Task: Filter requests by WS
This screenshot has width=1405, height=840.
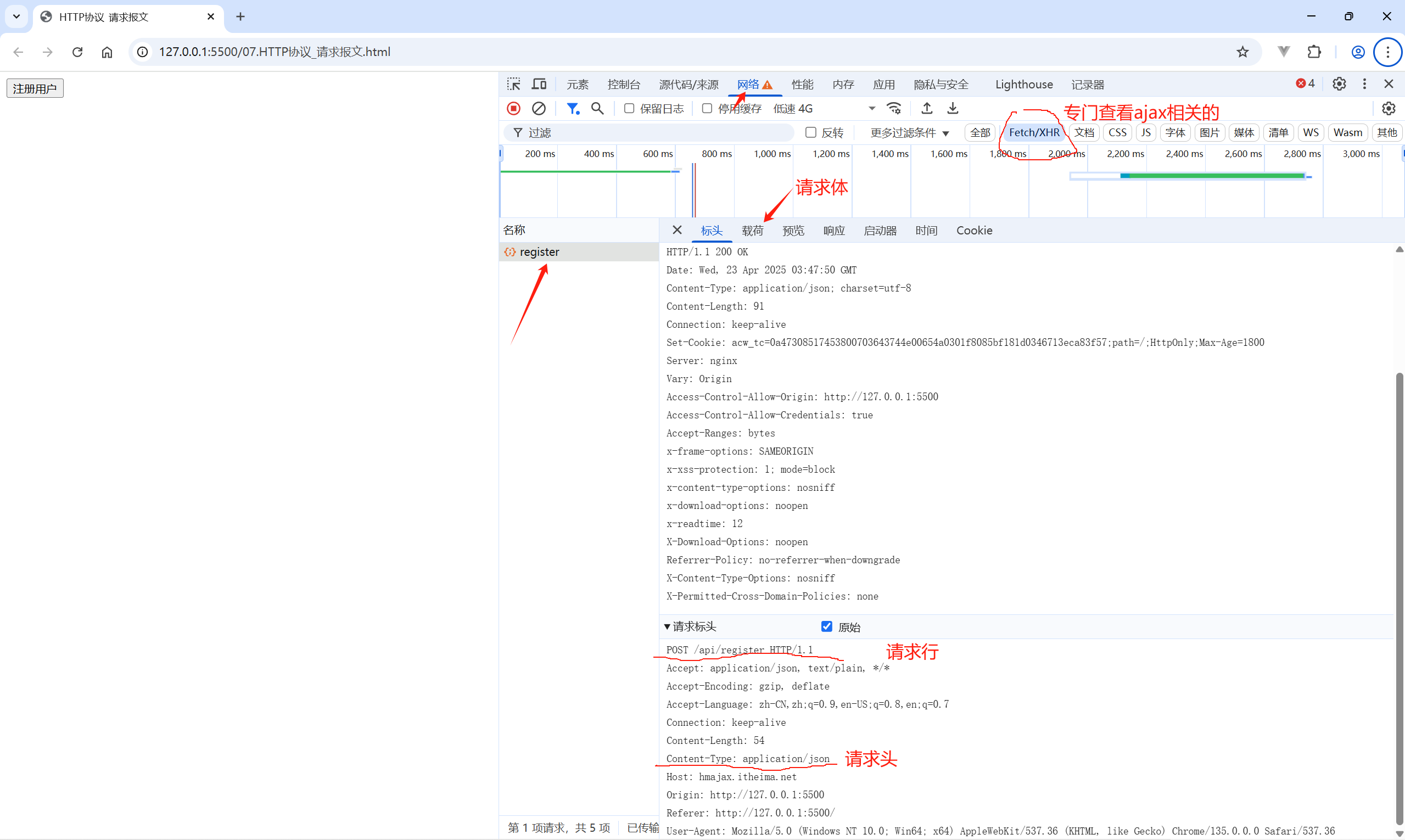Action: [x=1311, y=132]
